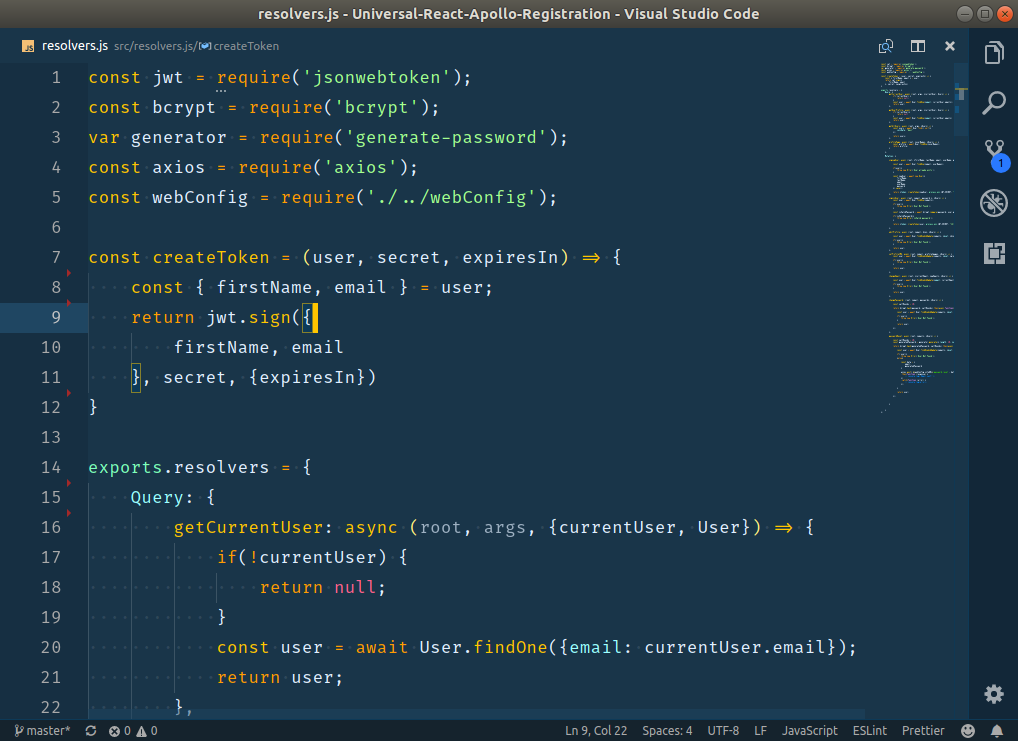Image resolution: width=1018 pixels, height=741 pixels.
Task: Click the async keyword on line 16
Action: tap(371, 527)
